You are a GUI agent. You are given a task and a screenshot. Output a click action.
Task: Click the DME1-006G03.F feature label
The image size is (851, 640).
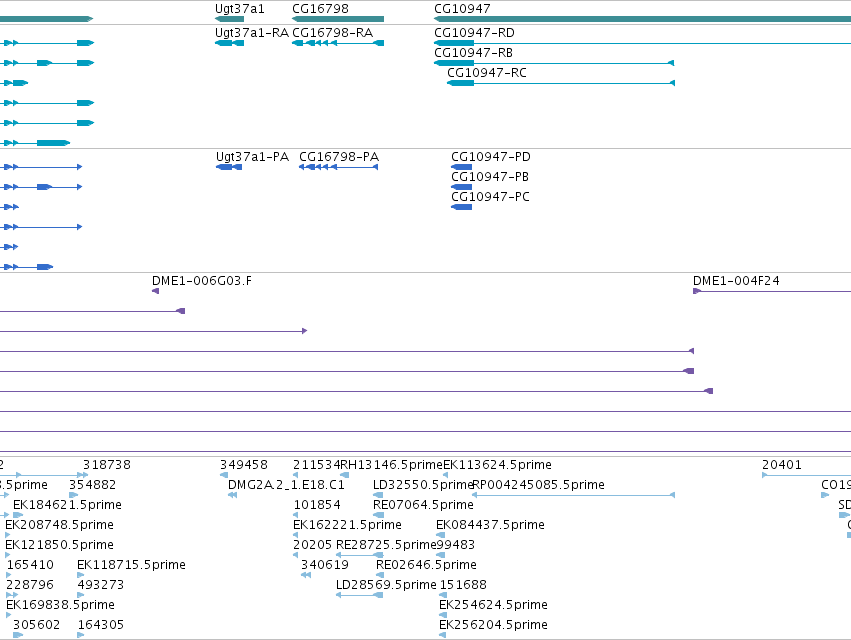202,281
